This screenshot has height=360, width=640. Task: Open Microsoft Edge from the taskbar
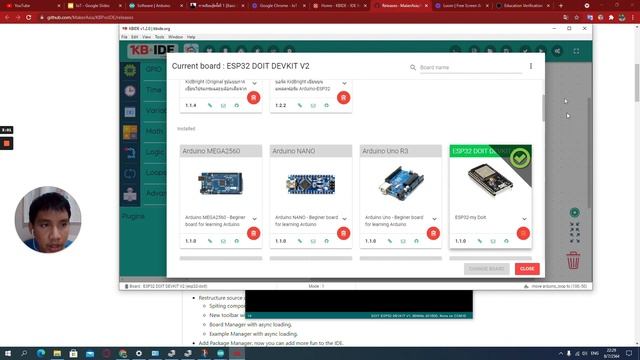coord(41,353)
